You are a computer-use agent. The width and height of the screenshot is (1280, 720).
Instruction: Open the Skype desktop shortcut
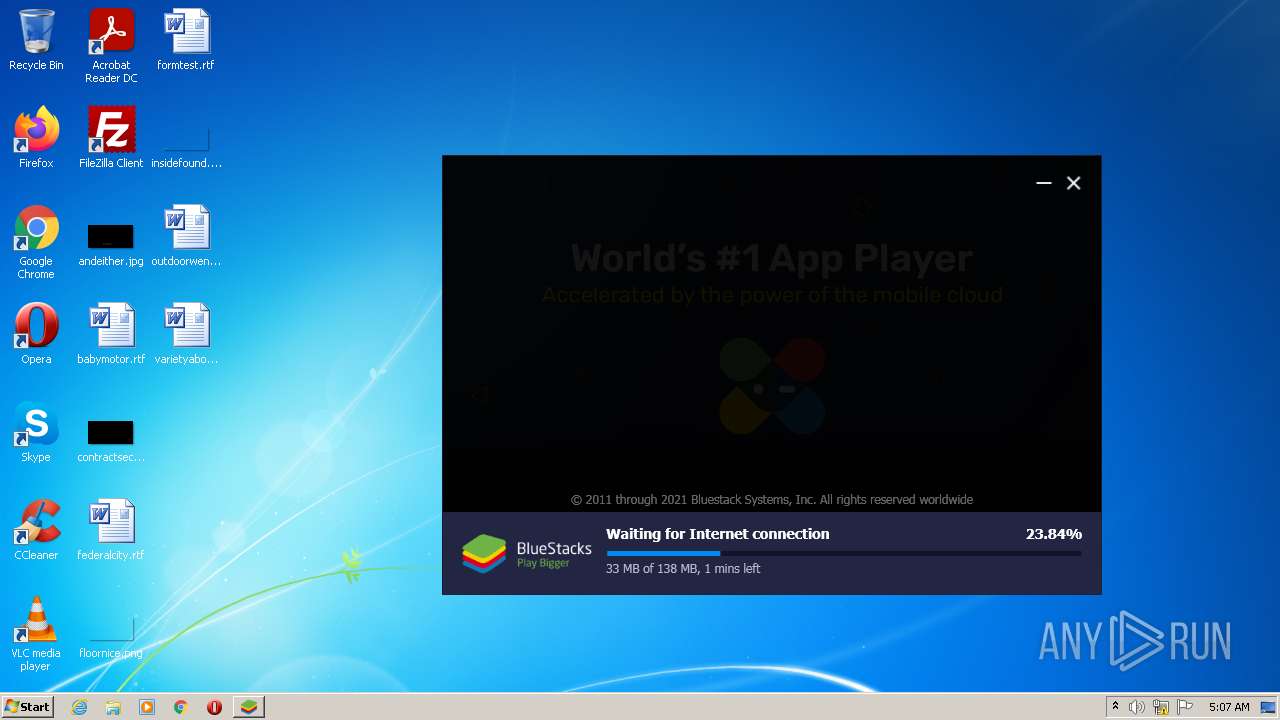[36, 432]
